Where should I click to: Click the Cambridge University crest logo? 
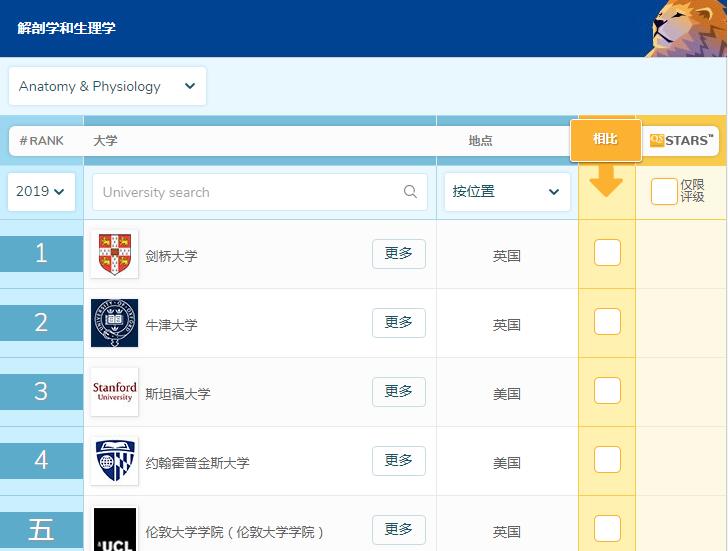pos(114,254)
